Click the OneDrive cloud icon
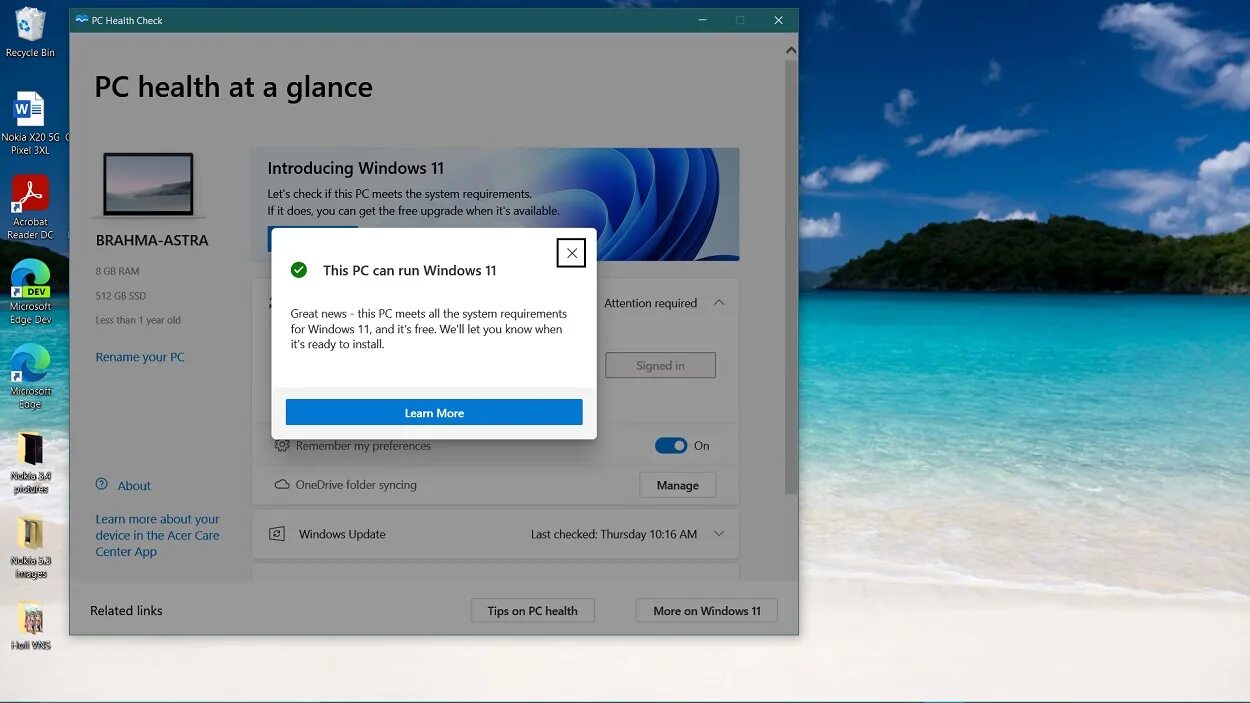 click(282, 485)
